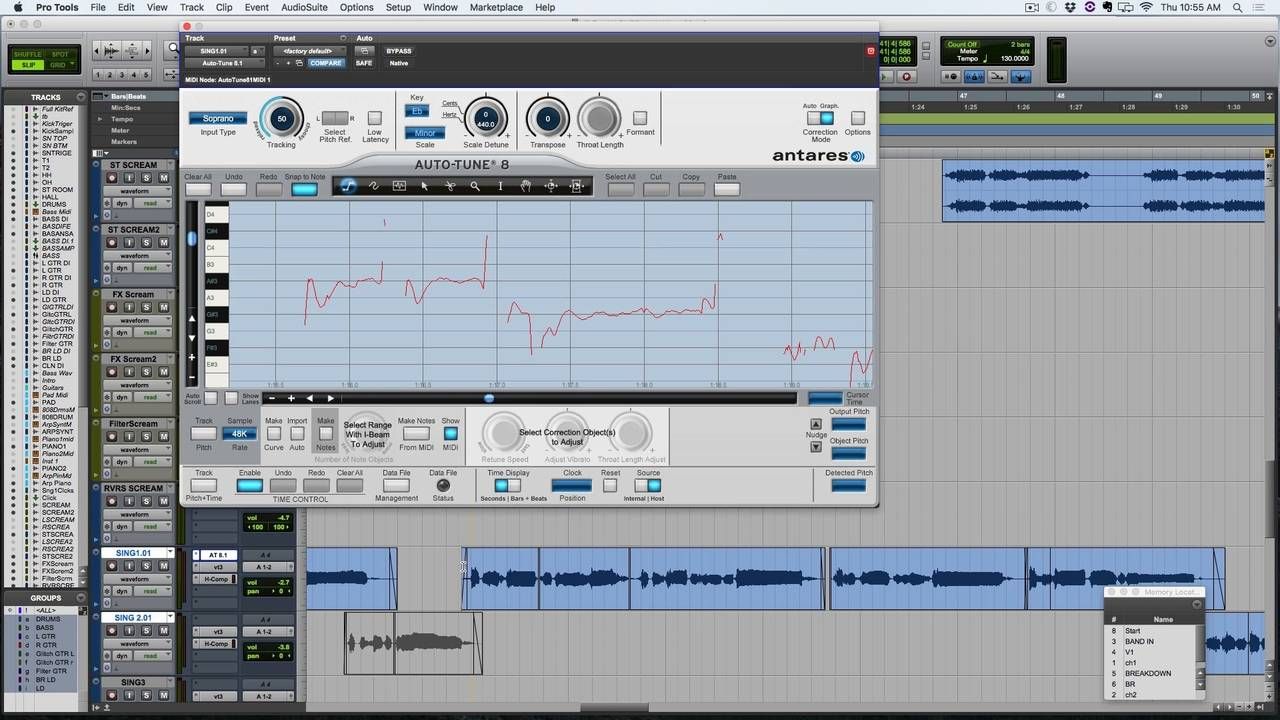Mute the FX Scream track
Viewport: 1280px width, 720px height.
(163, 308)
